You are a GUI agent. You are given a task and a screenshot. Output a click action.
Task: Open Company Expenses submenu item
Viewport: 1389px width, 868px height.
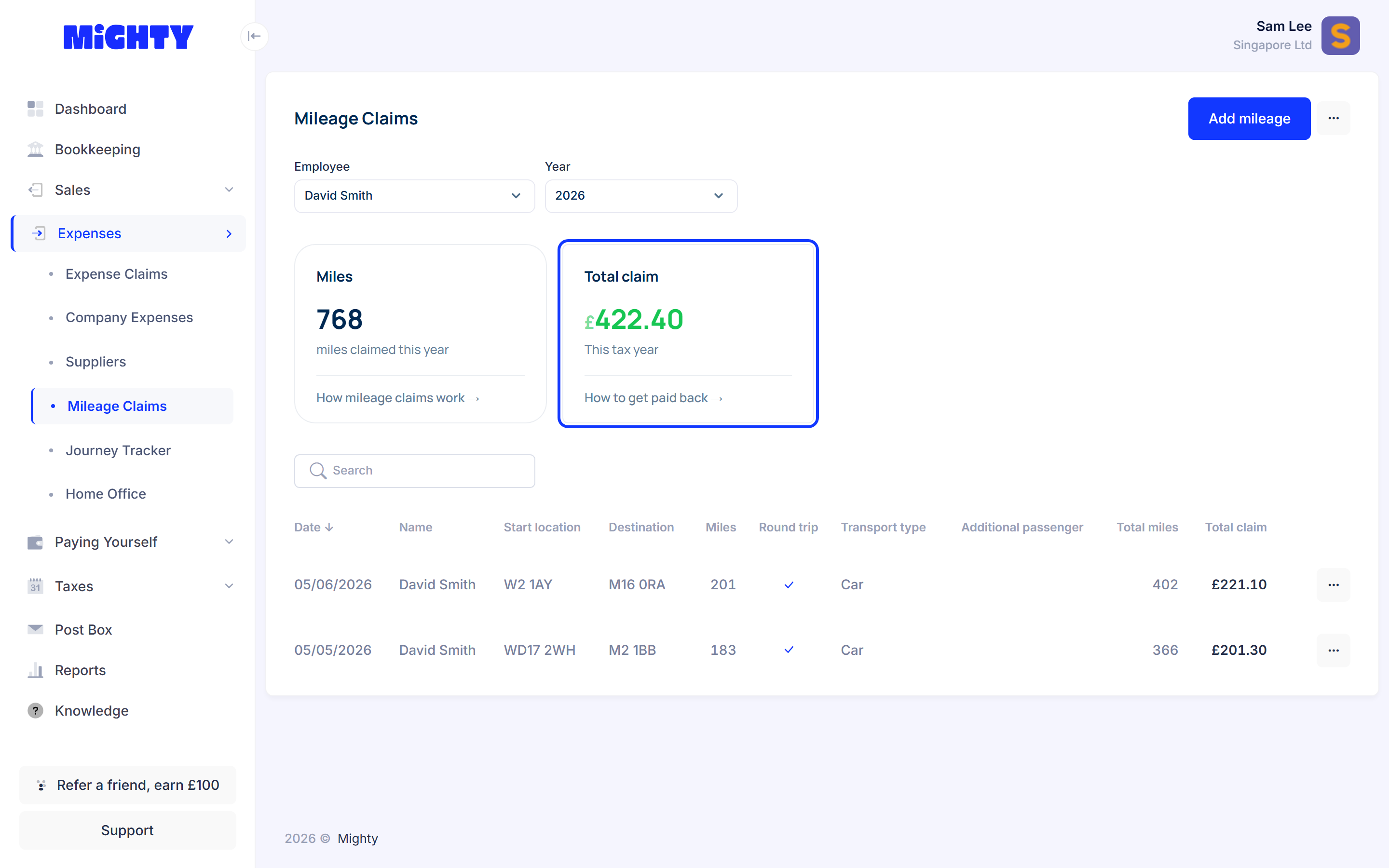point(129,317)
